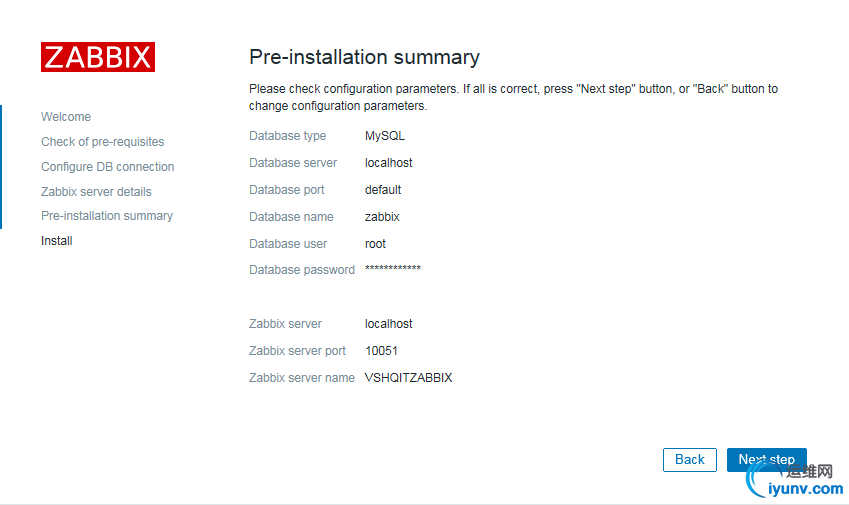Click the Zabbix server port value 10051
This screenshot has height=505, width=849.
381,351
